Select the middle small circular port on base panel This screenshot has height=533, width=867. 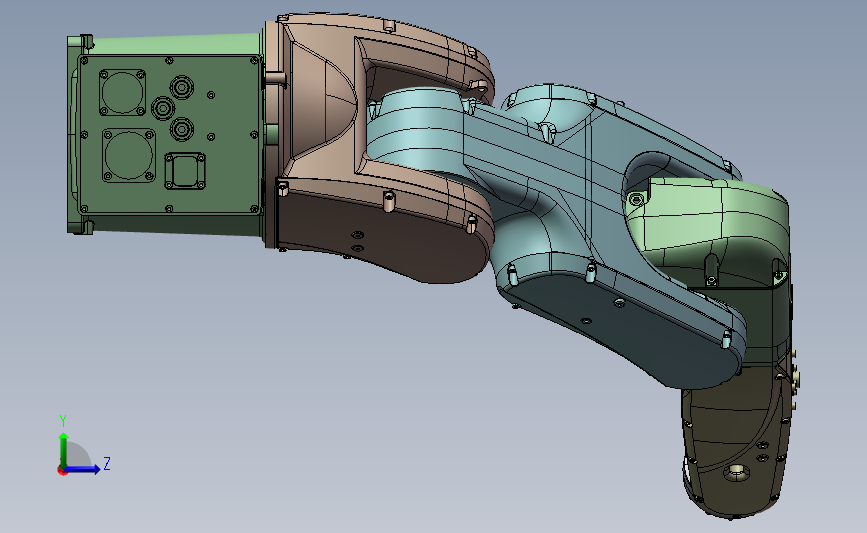coord(163,108)
